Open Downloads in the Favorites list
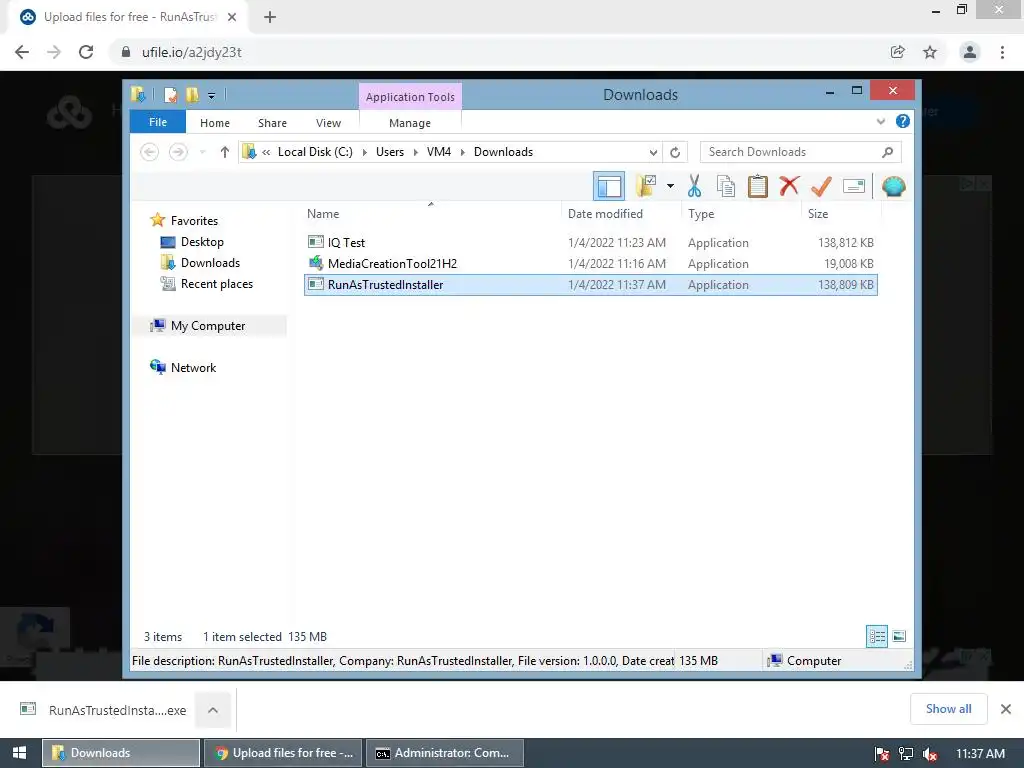1024x768 pixels. point(210,263)
